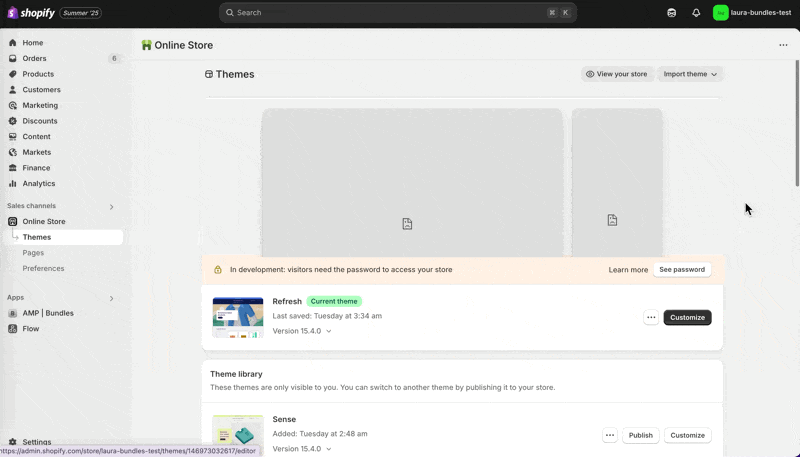Open Settings in the sidebar
Screen dimensions: 800x457
37,442
